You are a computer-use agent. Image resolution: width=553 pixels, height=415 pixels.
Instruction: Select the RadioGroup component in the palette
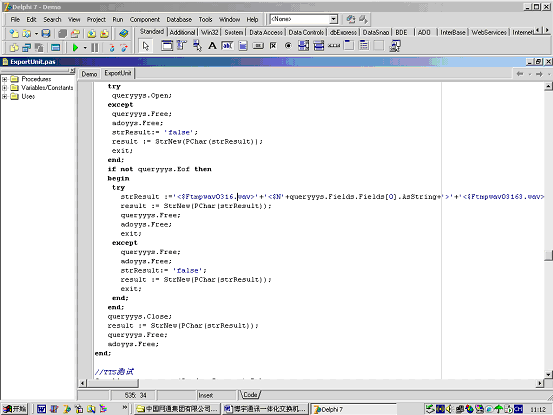click(364, 45)
